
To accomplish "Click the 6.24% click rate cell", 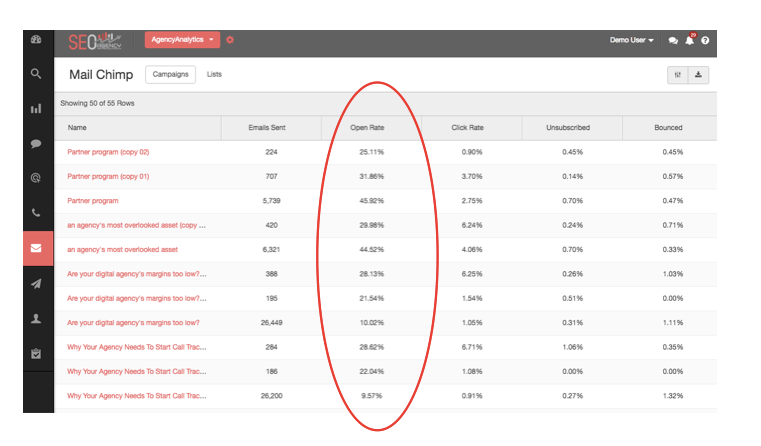I will [x=472, y=225].
